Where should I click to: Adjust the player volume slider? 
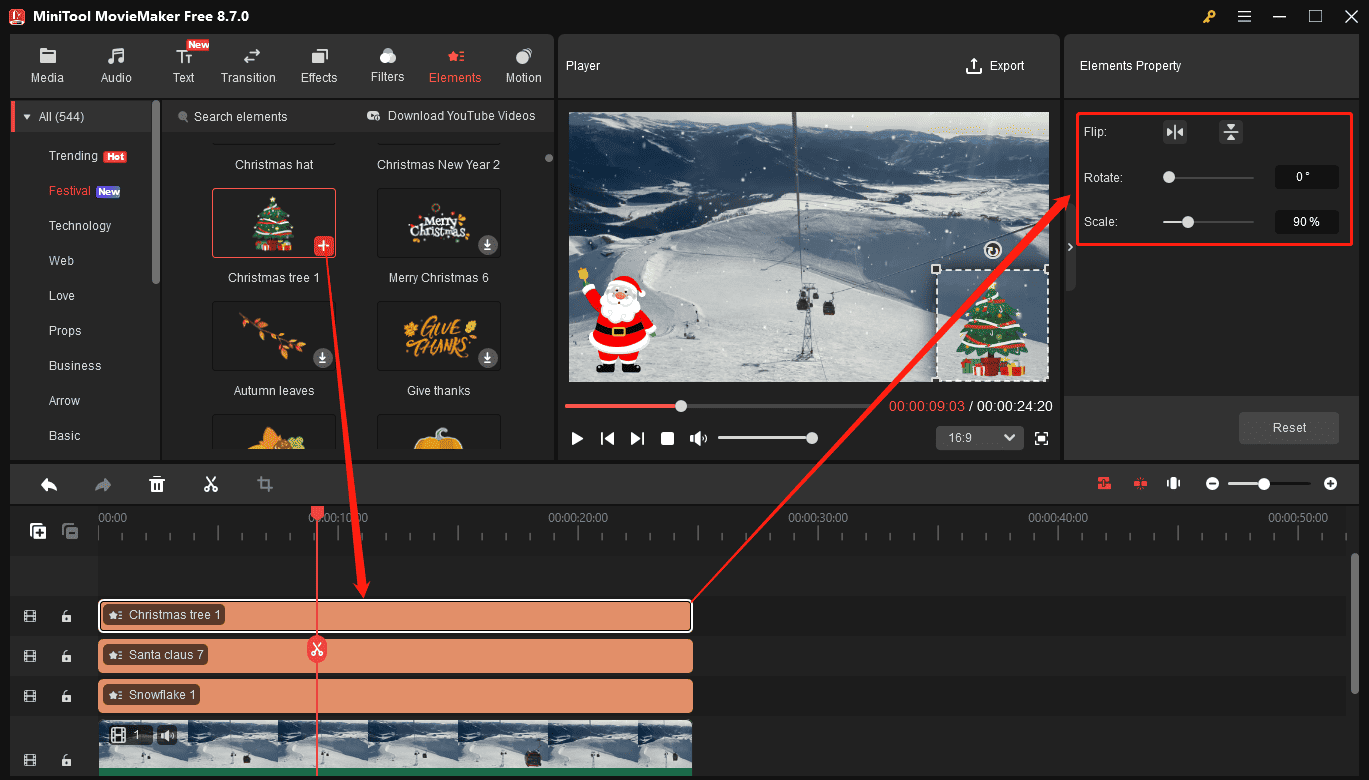[x=767, y=438]
